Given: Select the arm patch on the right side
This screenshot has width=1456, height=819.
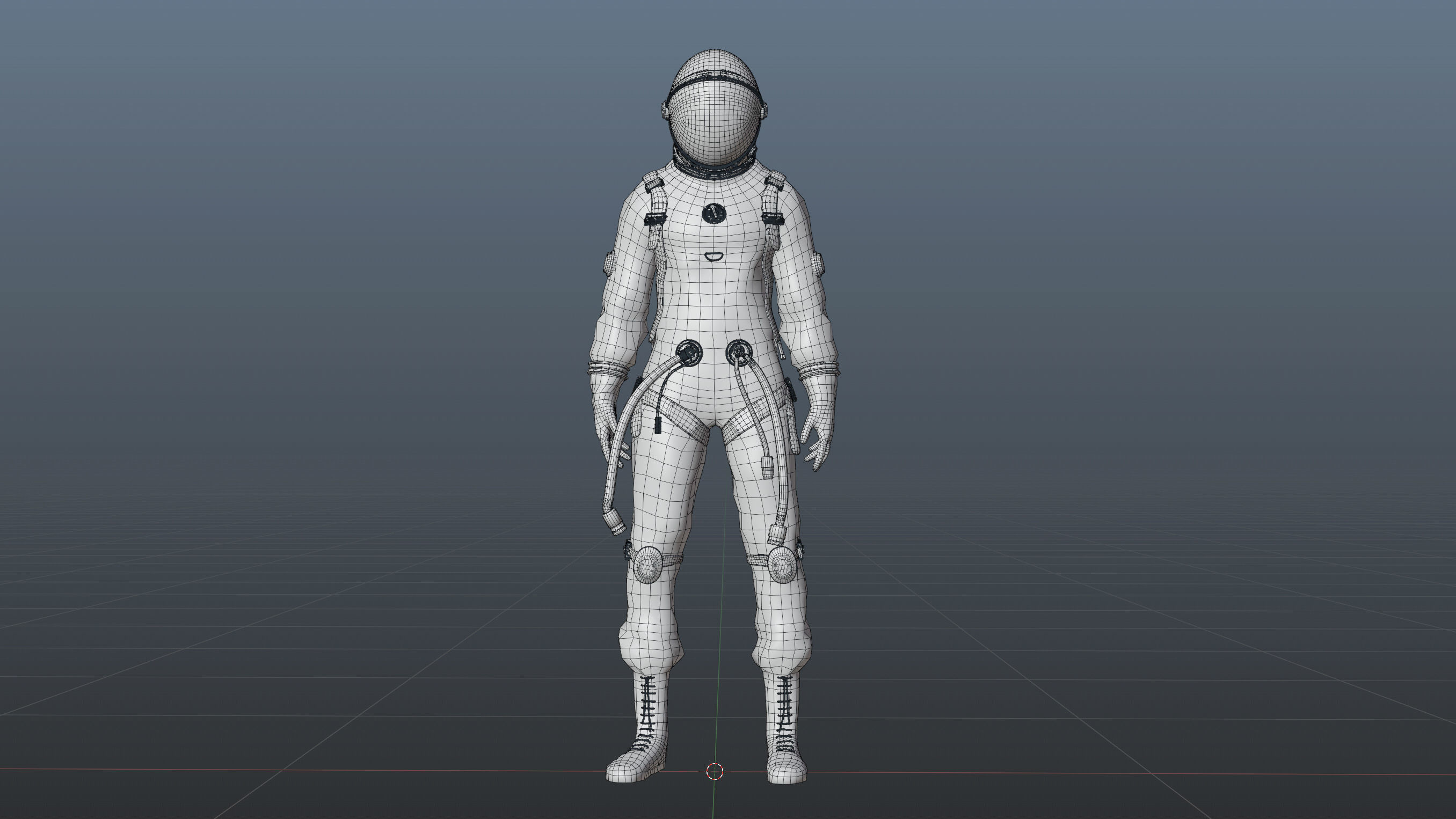Looking at the screenshot, I should pyautogui.click(x=817, y=264).
